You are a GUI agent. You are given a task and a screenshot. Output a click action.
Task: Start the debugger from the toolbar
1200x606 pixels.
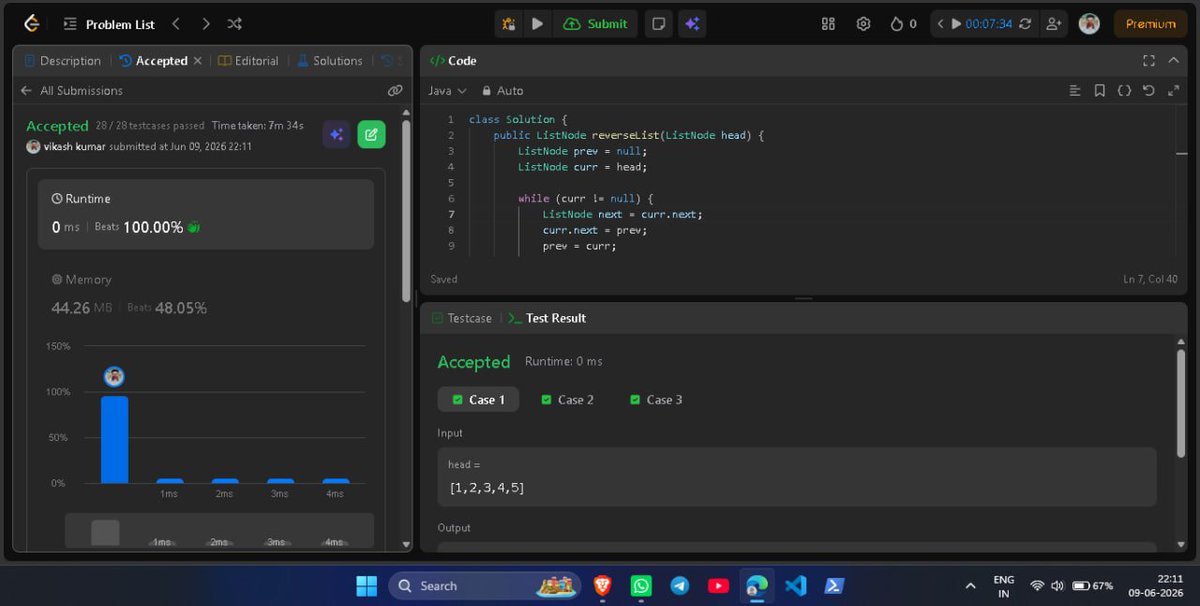click(509, 24)
